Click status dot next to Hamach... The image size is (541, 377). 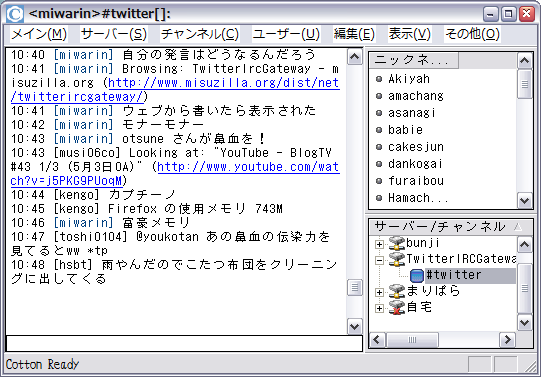pyautogui.click(x=379, y=198)
